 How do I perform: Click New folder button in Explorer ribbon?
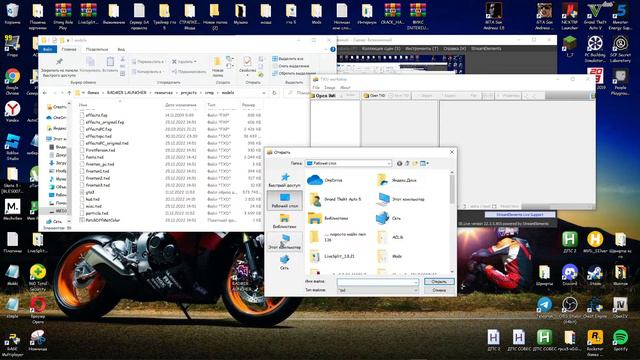click(218, 67)
